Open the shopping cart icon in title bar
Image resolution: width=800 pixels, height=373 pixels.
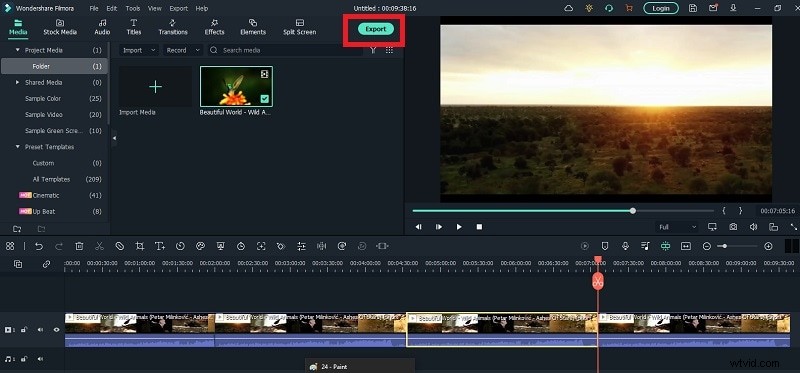[629, 8]
